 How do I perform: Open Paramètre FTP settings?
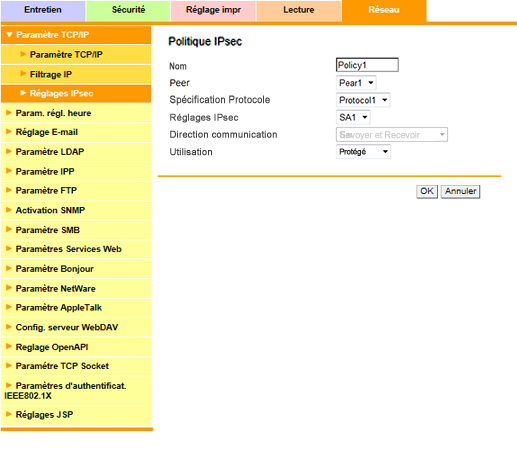point(76,191)
